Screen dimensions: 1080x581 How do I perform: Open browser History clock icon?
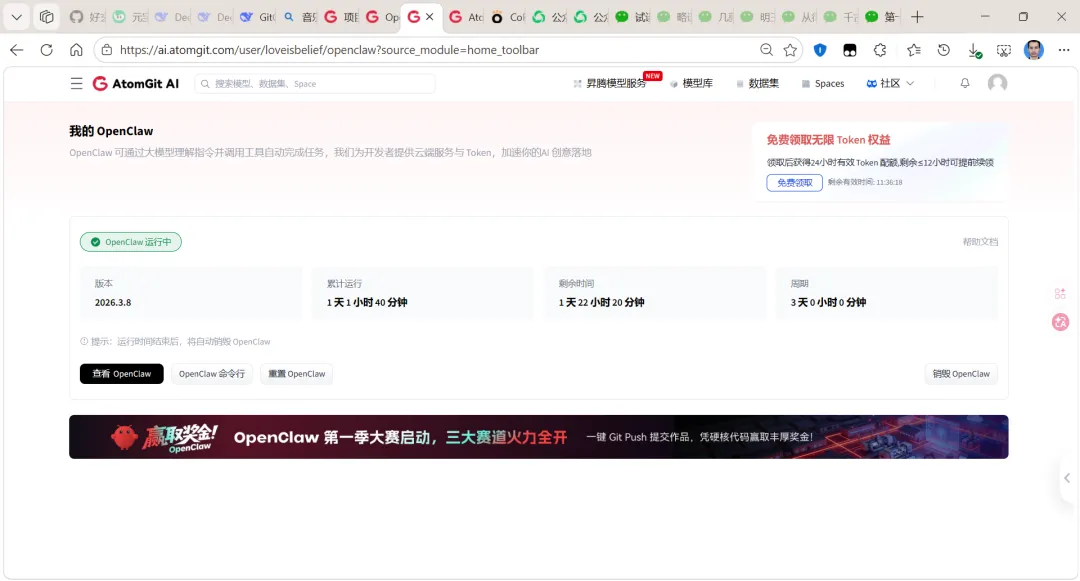[x=944, y=50]
